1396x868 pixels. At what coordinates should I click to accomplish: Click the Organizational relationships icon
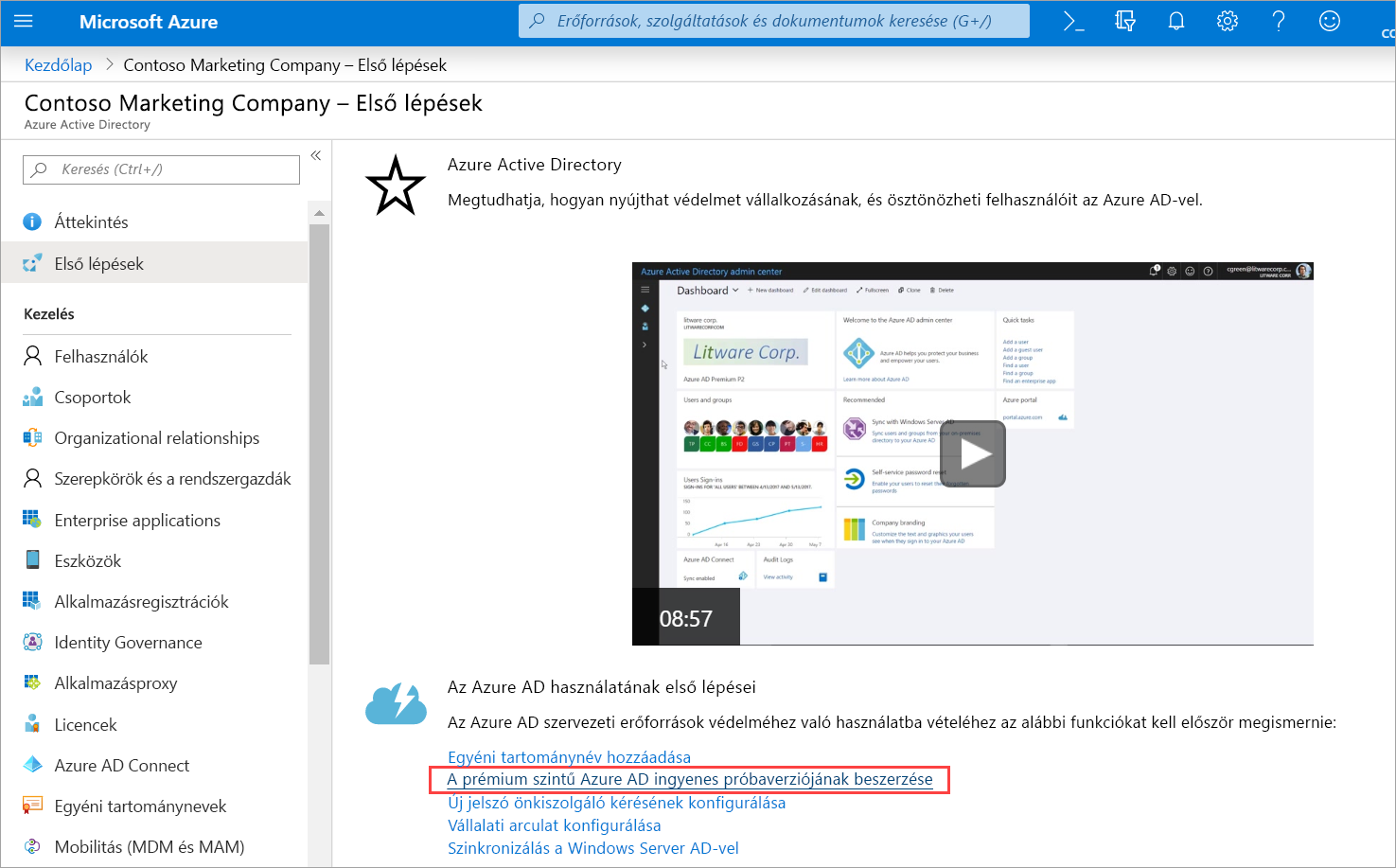[x=32, y=437]
